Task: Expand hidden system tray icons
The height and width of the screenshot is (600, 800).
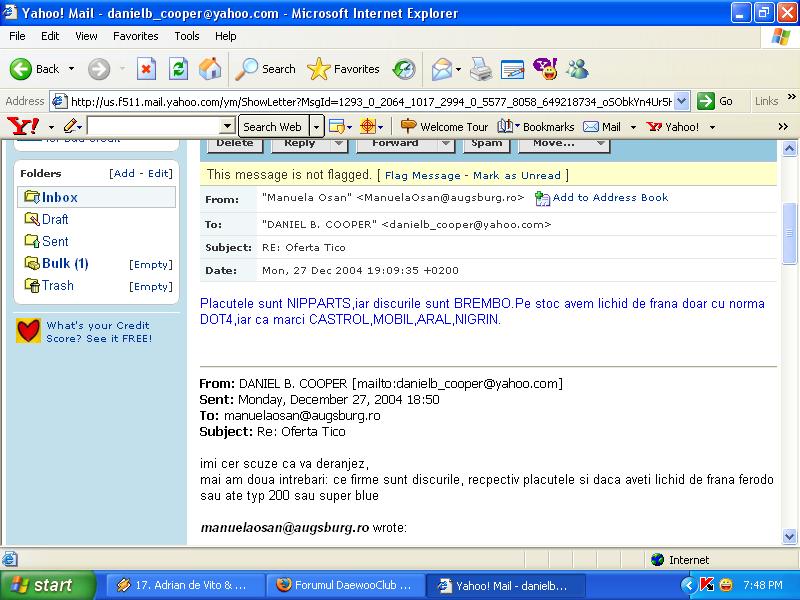Action: pos(688,585)
